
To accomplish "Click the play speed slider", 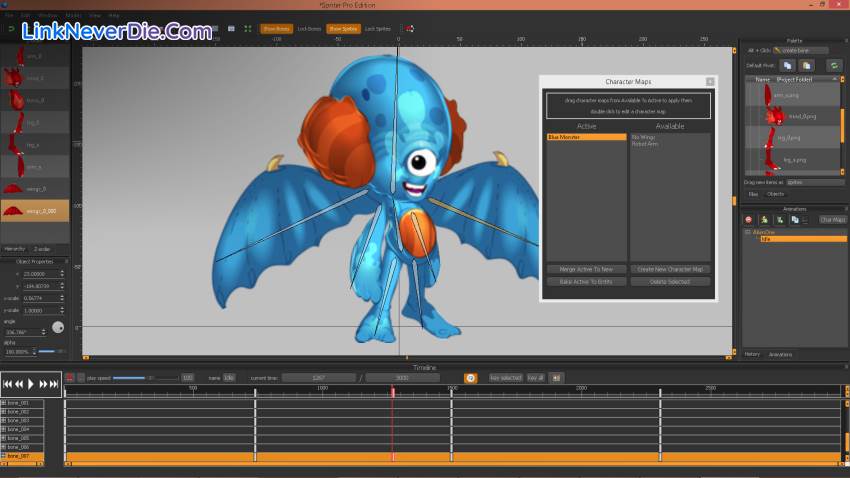I will [x=130, y=377].
